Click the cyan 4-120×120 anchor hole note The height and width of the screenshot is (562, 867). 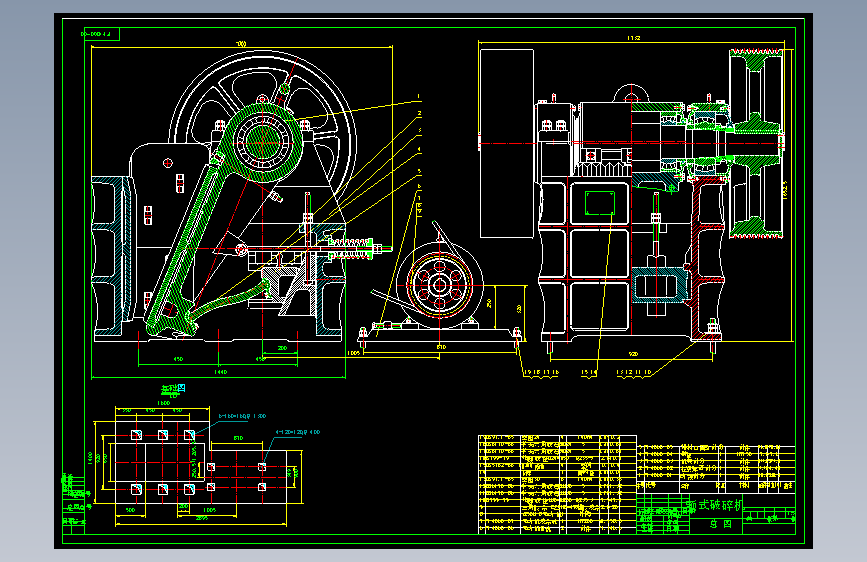[x=297, y=432]
